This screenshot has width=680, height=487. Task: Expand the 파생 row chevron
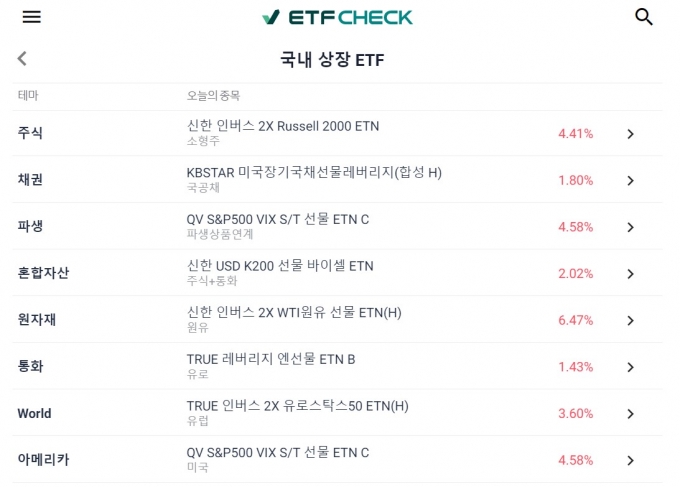point(631,227)
